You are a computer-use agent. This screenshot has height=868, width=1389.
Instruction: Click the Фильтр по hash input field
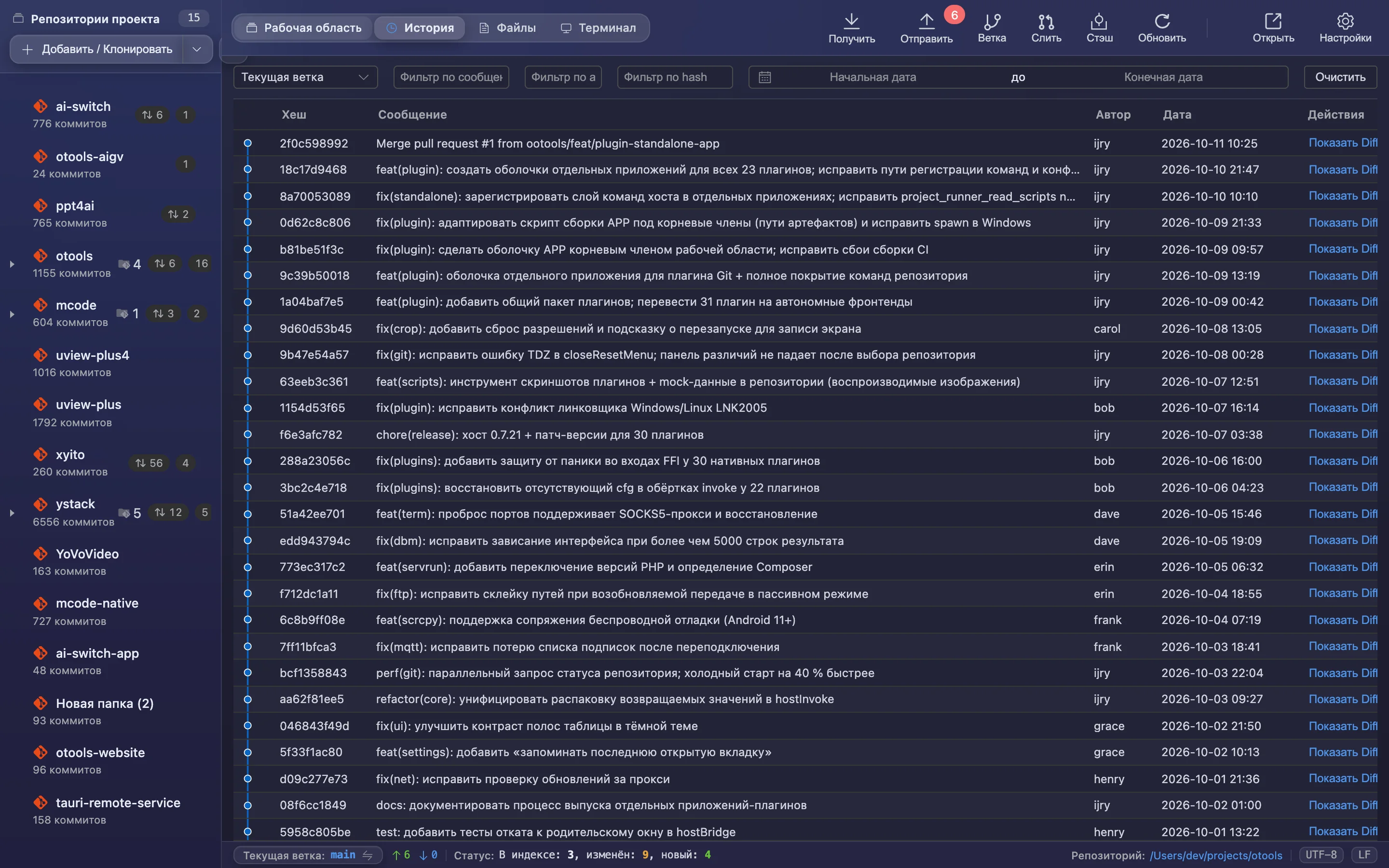(x=674, y=77)
